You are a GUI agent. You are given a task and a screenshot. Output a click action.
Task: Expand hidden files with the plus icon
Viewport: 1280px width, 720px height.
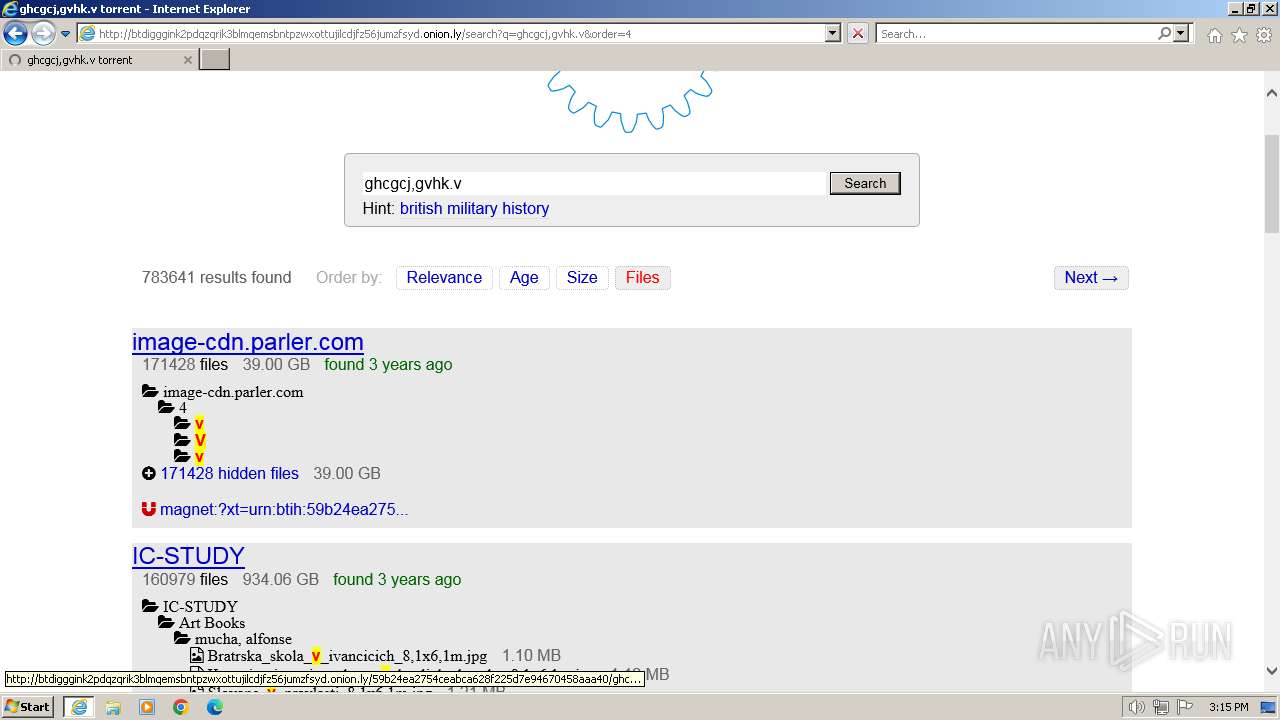(149, 473)
